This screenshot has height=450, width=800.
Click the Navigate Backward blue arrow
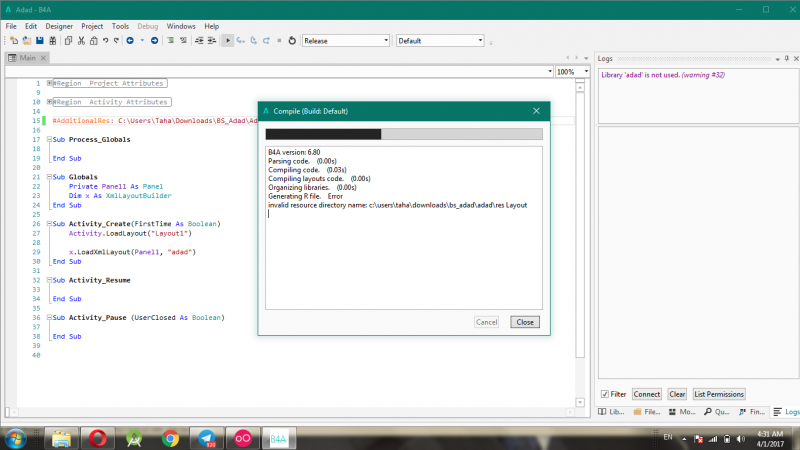130,41
